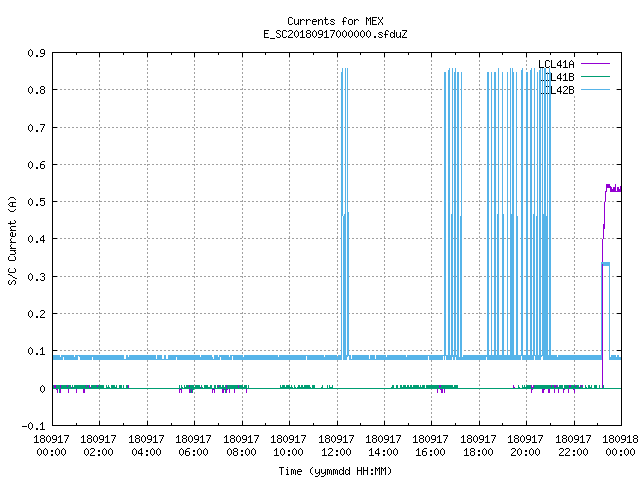The width and height of the screenshot is (640, 480).
Task: Click the y-axis tick value 0.3
Action: pos(36,277)
